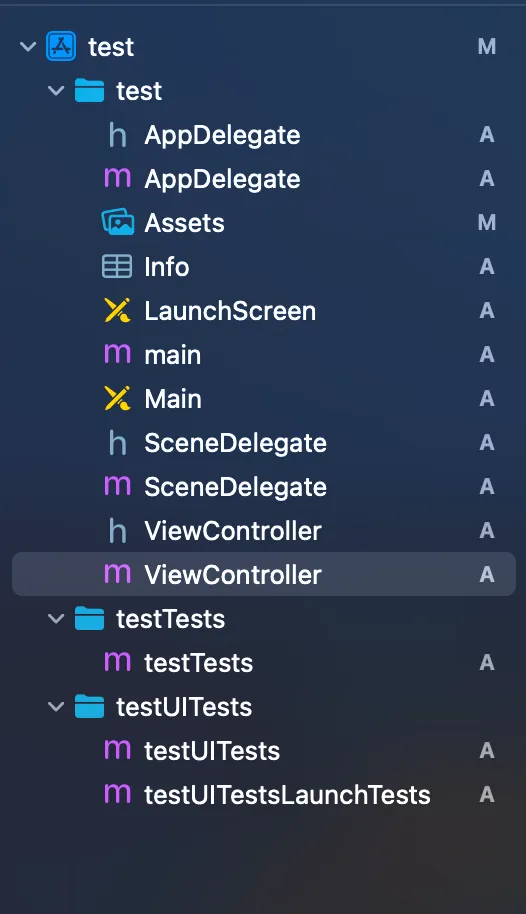Collapse the testTests folder chevron

(x=56, y=618)
